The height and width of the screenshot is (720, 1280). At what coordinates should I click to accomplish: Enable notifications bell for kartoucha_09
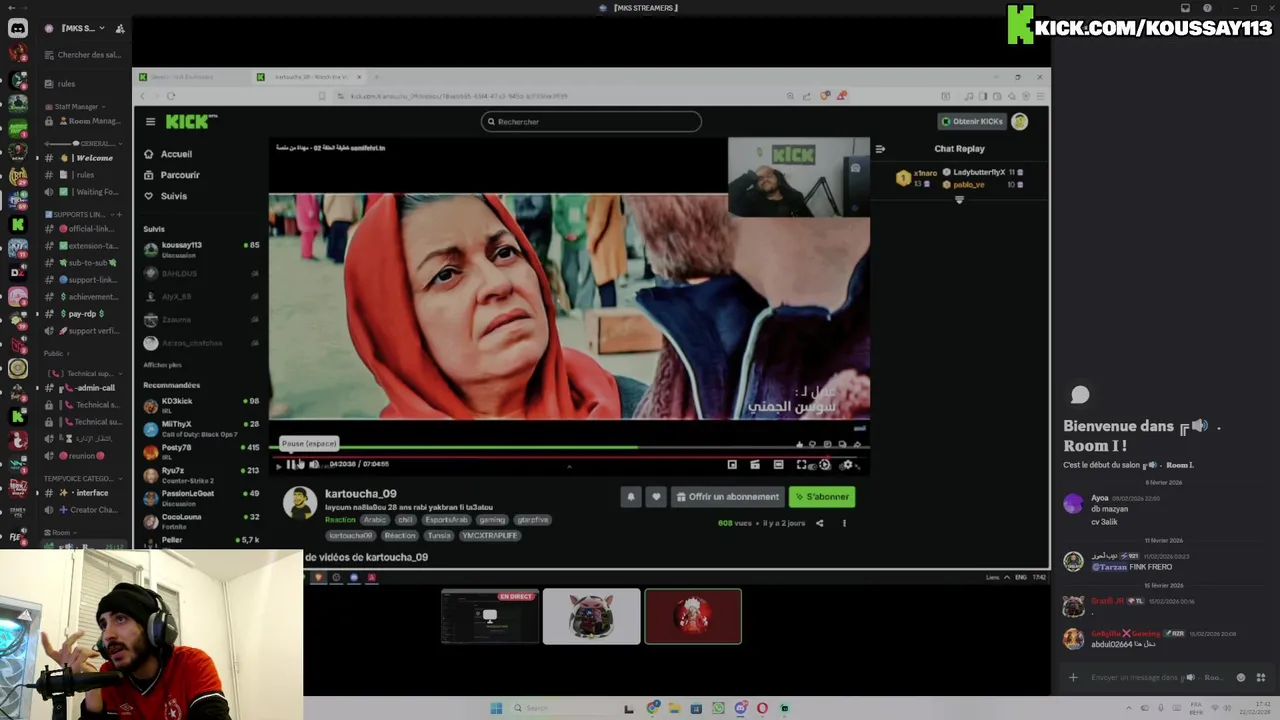click(631, 497)
